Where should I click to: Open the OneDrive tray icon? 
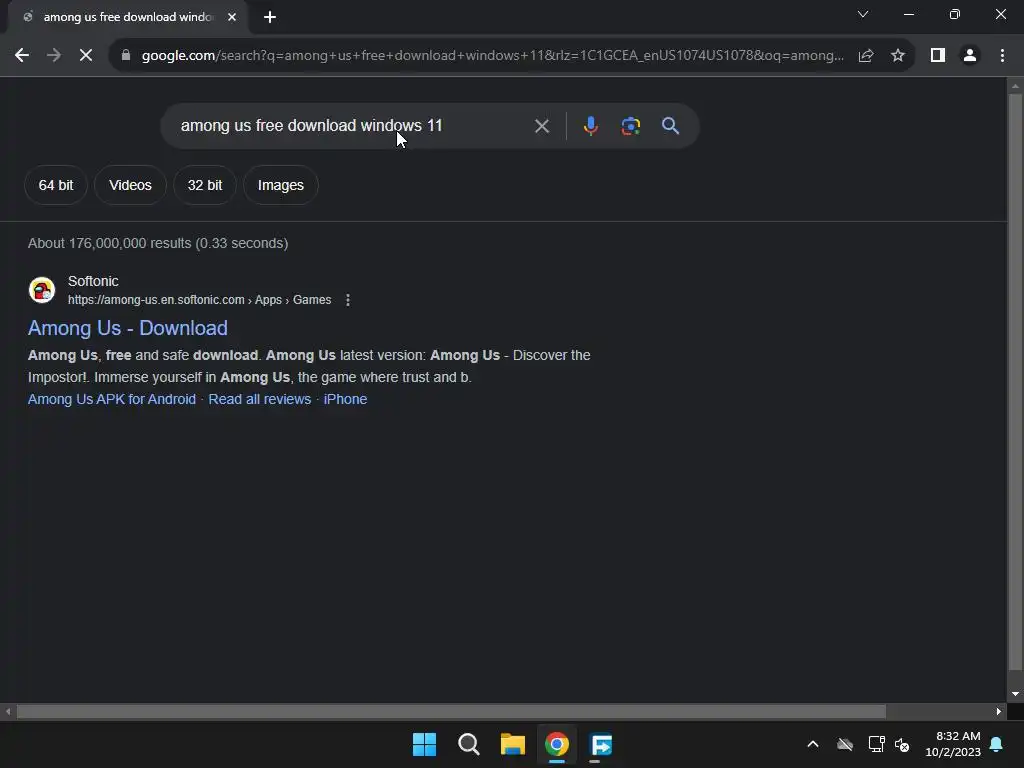[x=845, y=744]
